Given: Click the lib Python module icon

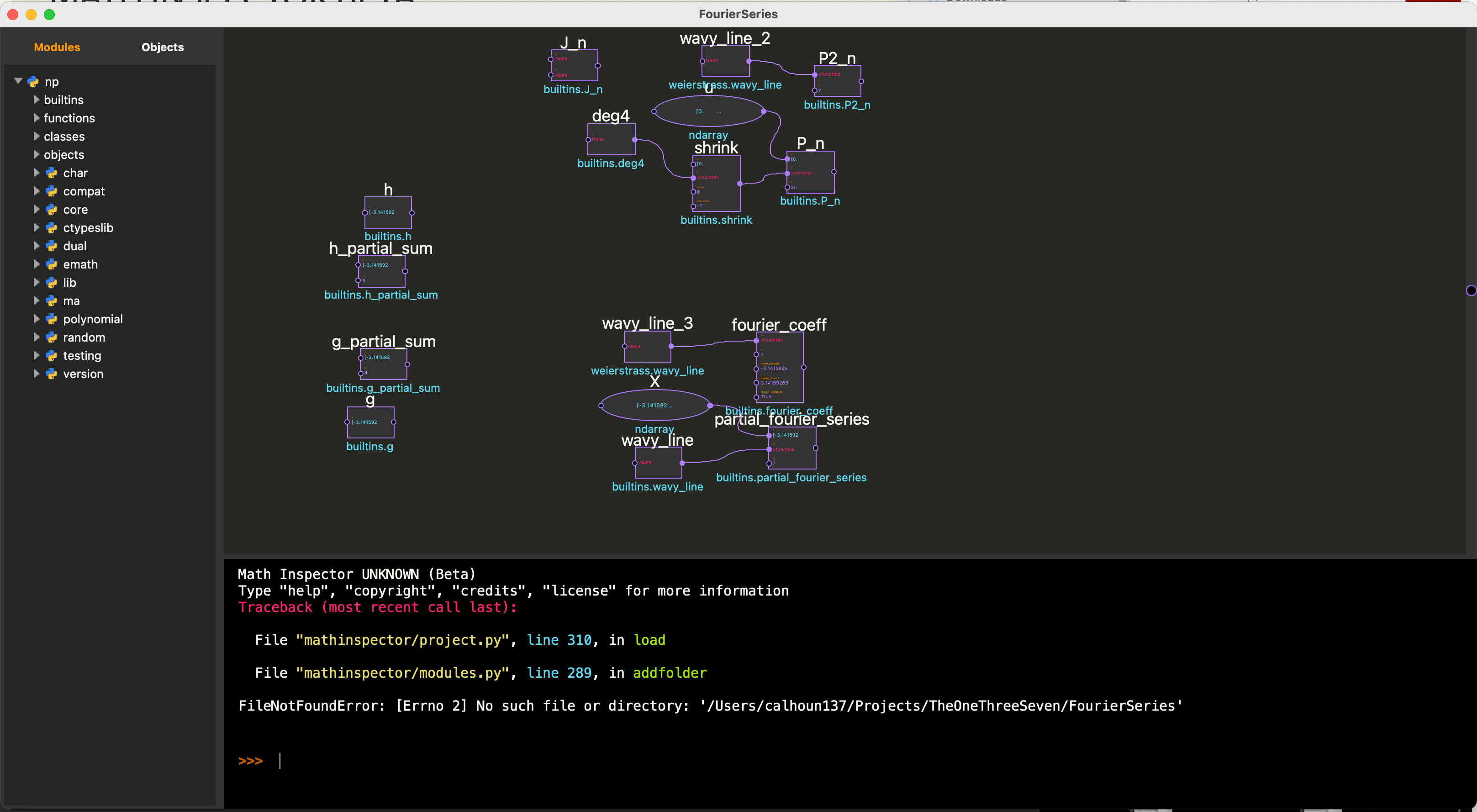Looking at the screenshot, I should pos(52,283).
